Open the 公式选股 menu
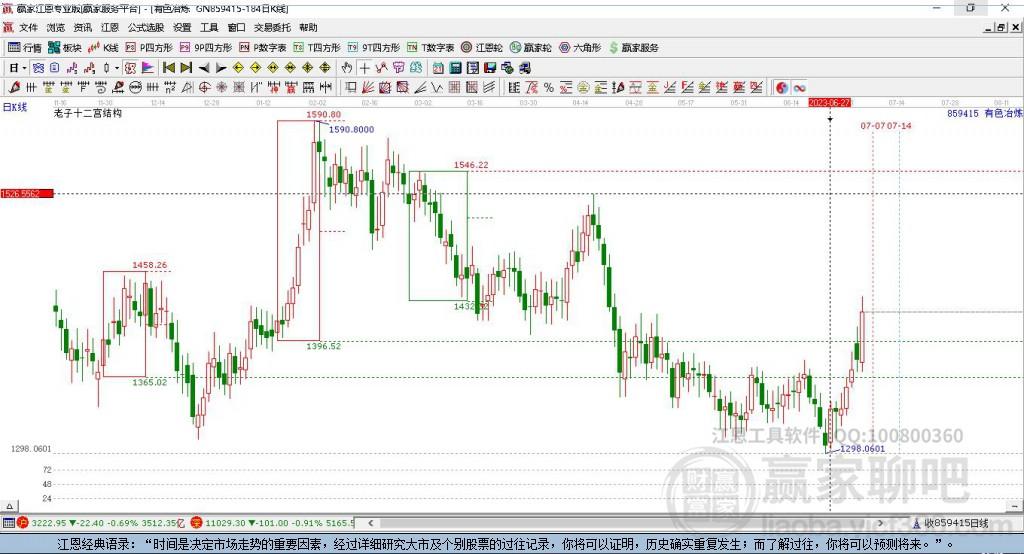Screen dimensions: 1024x554 pyautogui.click(x=145, y=27)
